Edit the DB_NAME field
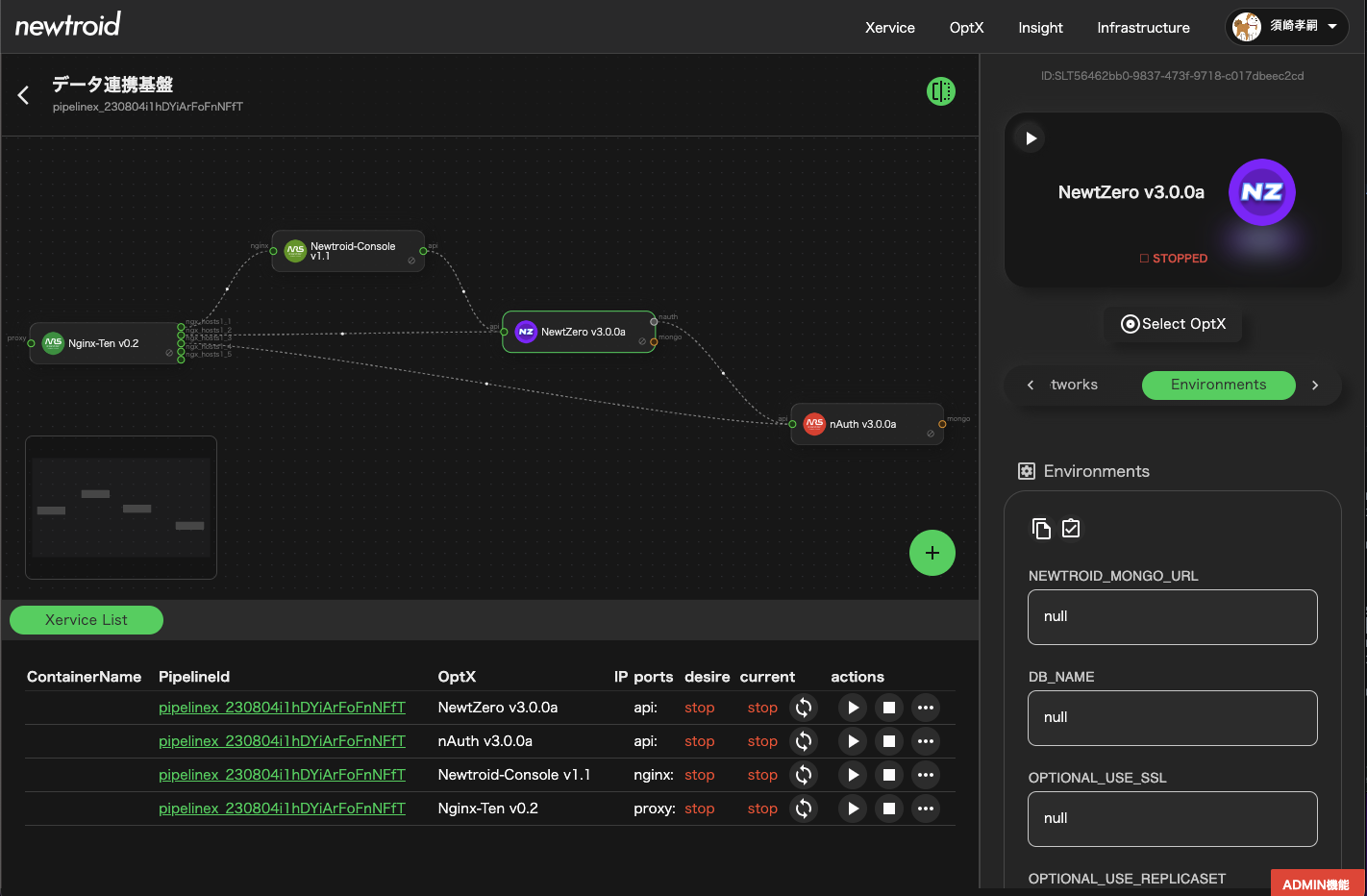This screenshot has height=896, width=1367. 1173,718
